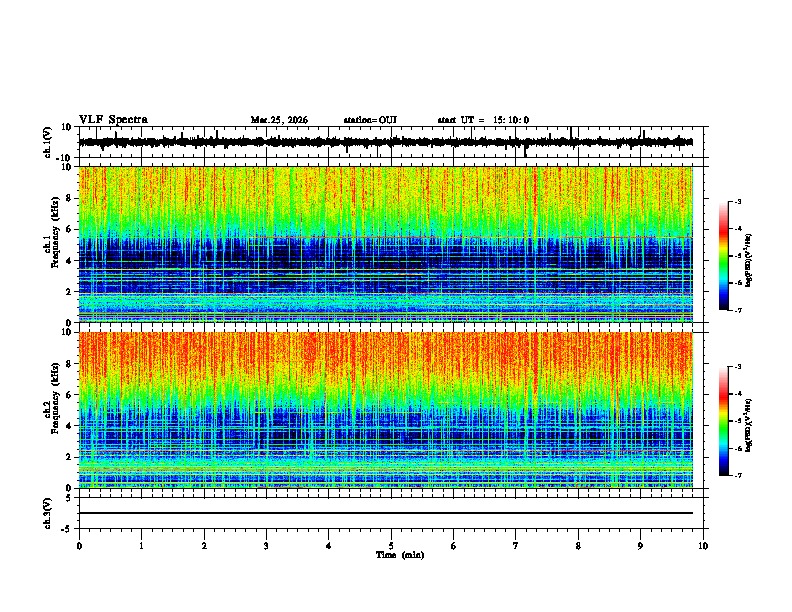Select the "Mar.25, 2026" date text

click(x=279, y=120)
